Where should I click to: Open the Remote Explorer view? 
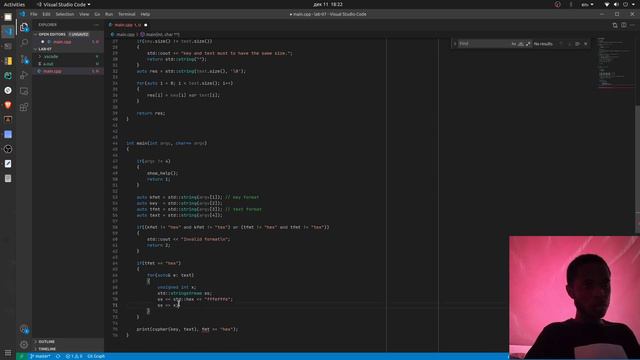pos(24,91)
